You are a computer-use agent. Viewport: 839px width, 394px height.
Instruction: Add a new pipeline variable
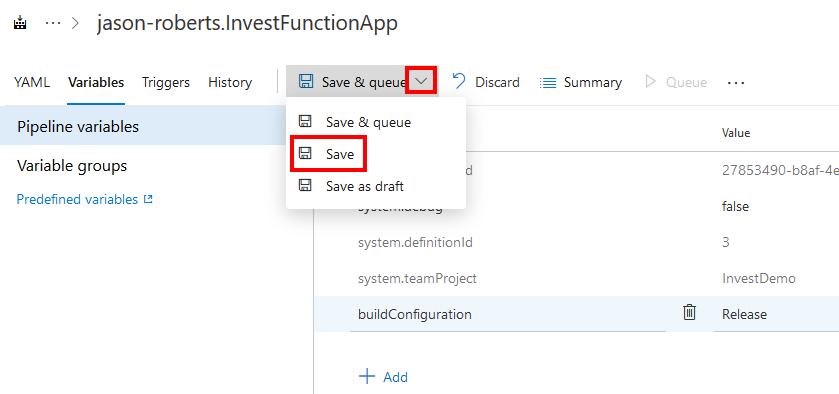coord(383,377)
